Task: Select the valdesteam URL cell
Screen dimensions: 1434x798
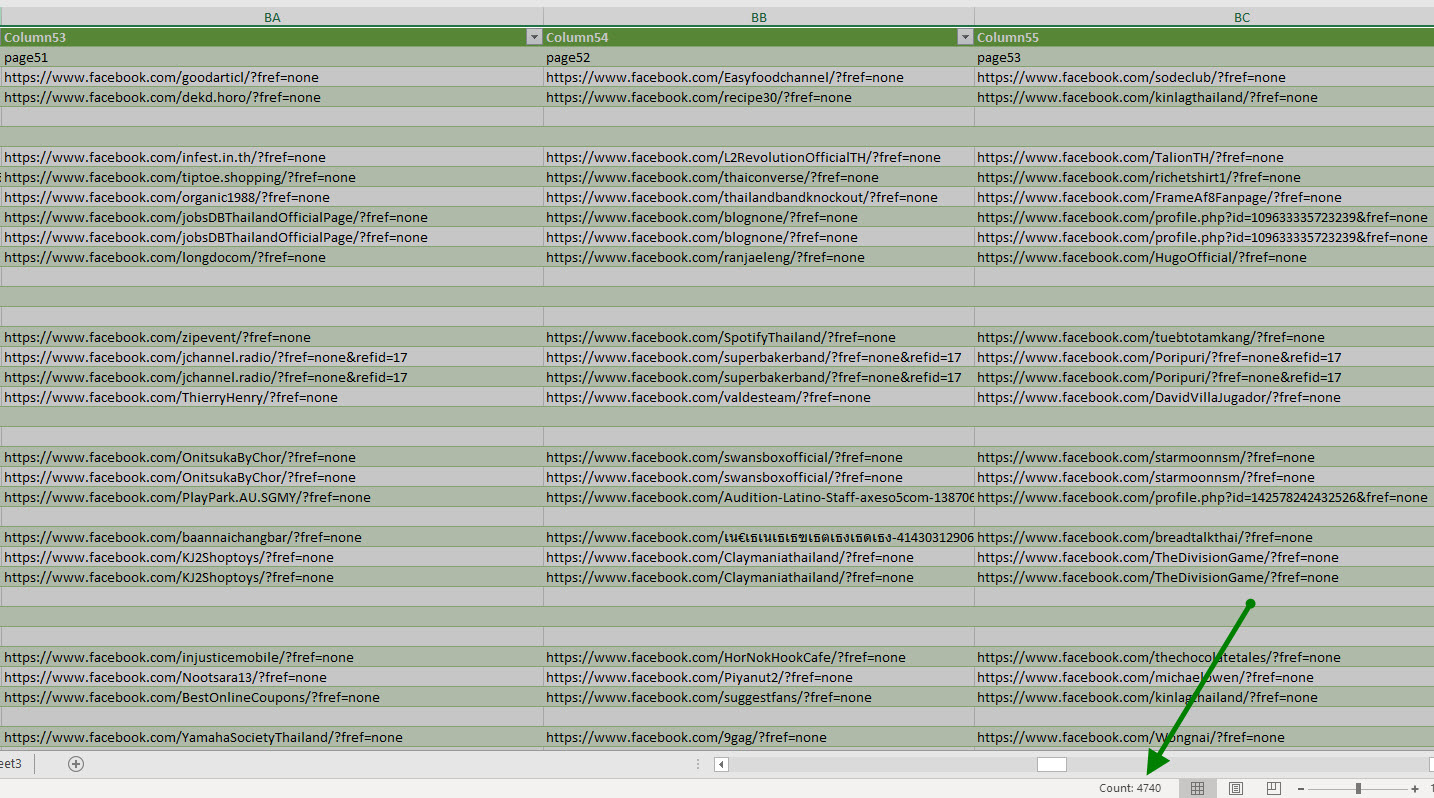Action: tap(759, 397)
